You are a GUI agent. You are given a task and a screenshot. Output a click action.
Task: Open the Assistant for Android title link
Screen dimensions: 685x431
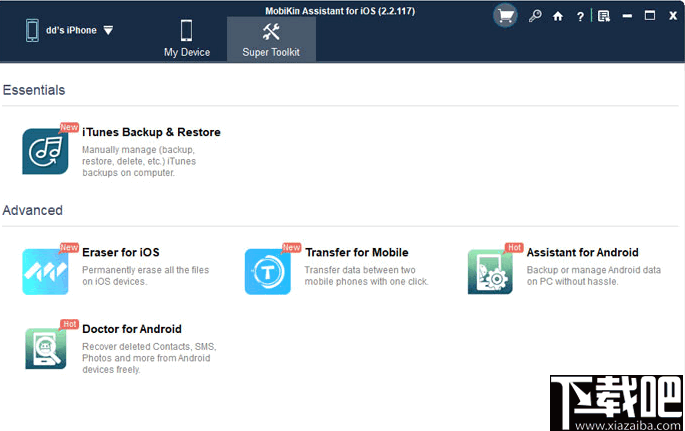pyautogui.click(x=582, y=252)
